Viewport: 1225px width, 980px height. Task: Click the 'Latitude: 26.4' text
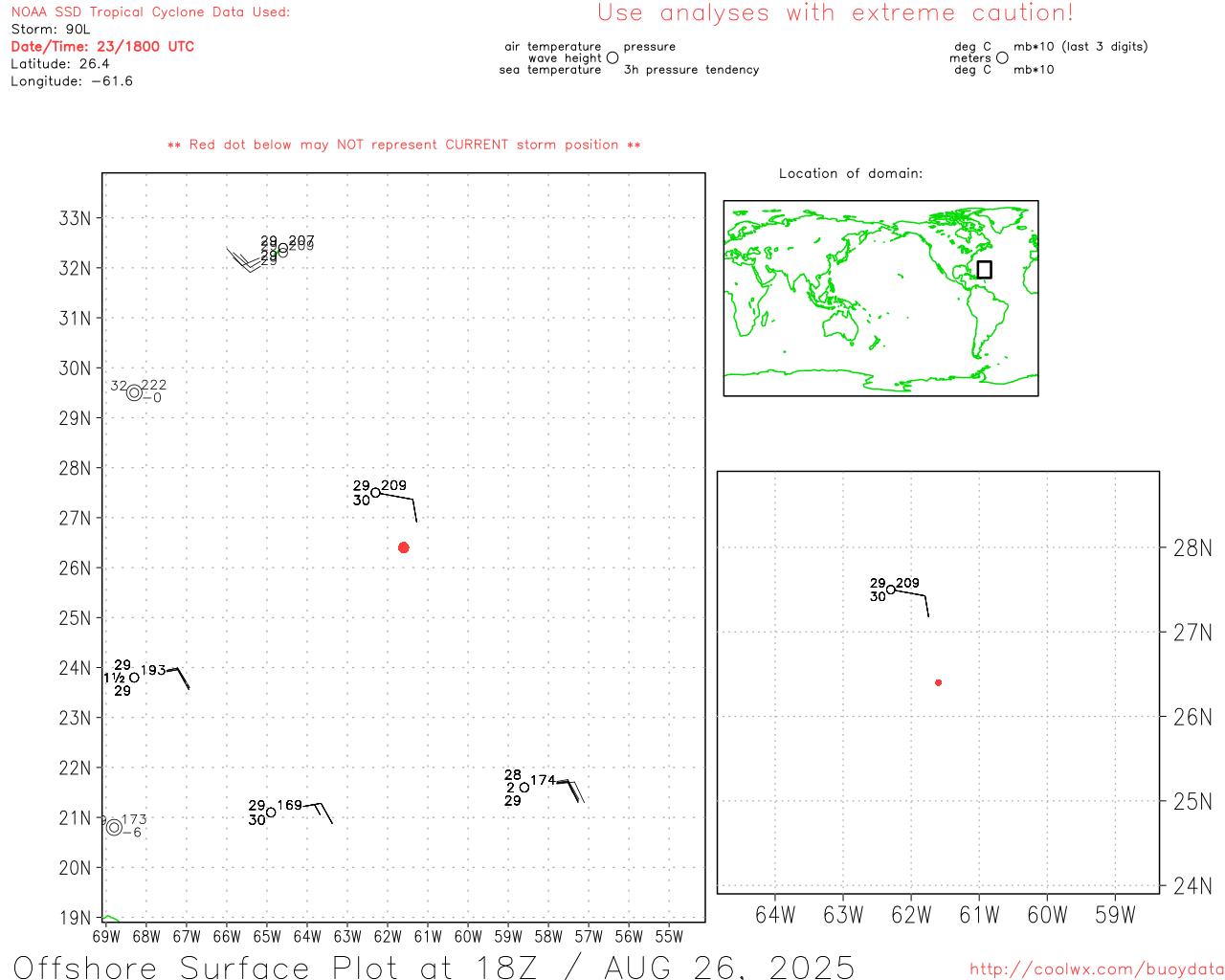click(60, 64)
